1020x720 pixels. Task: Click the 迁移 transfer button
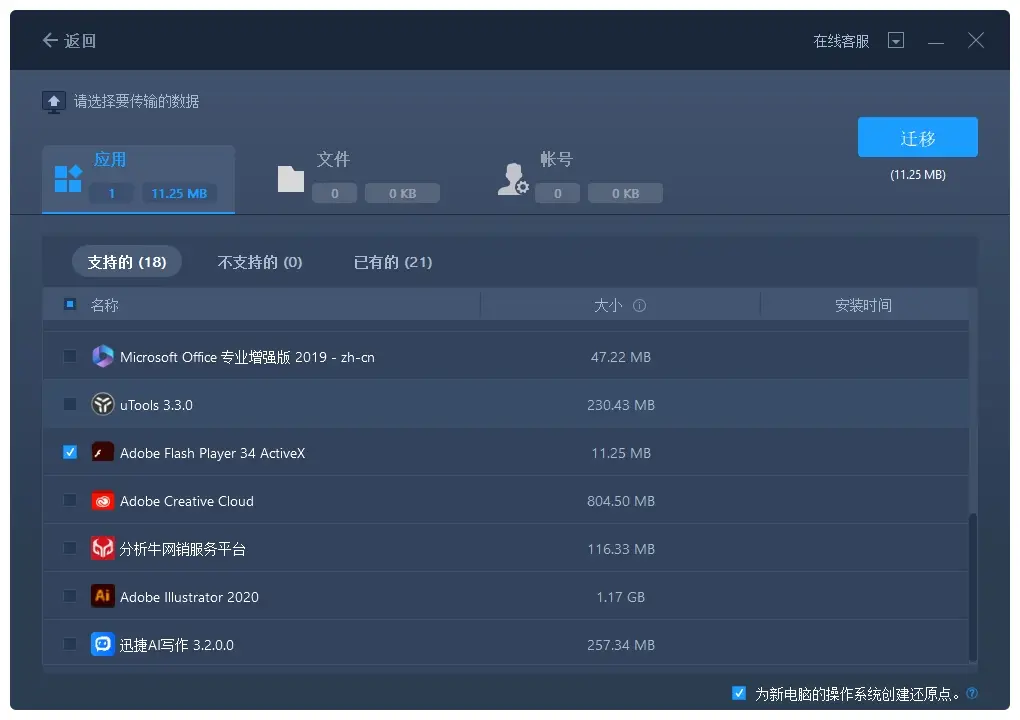[x=917, y=137]
